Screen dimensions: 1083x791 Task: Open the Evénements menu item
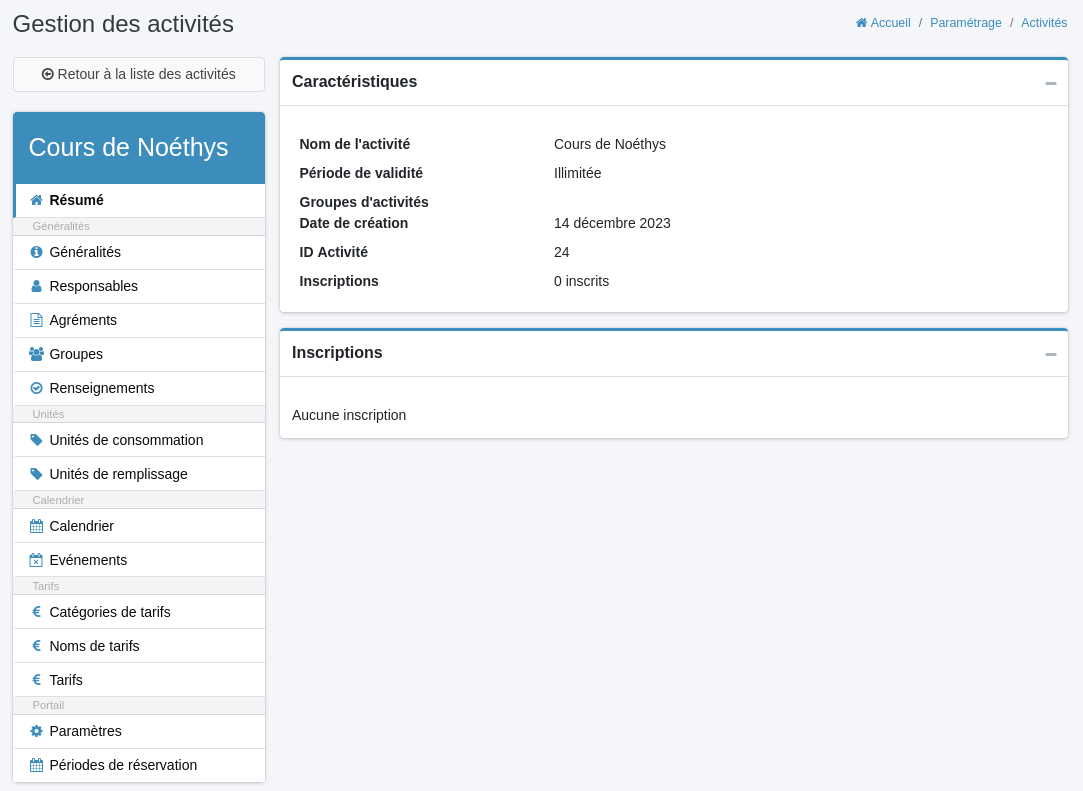(x=88, y=560)
